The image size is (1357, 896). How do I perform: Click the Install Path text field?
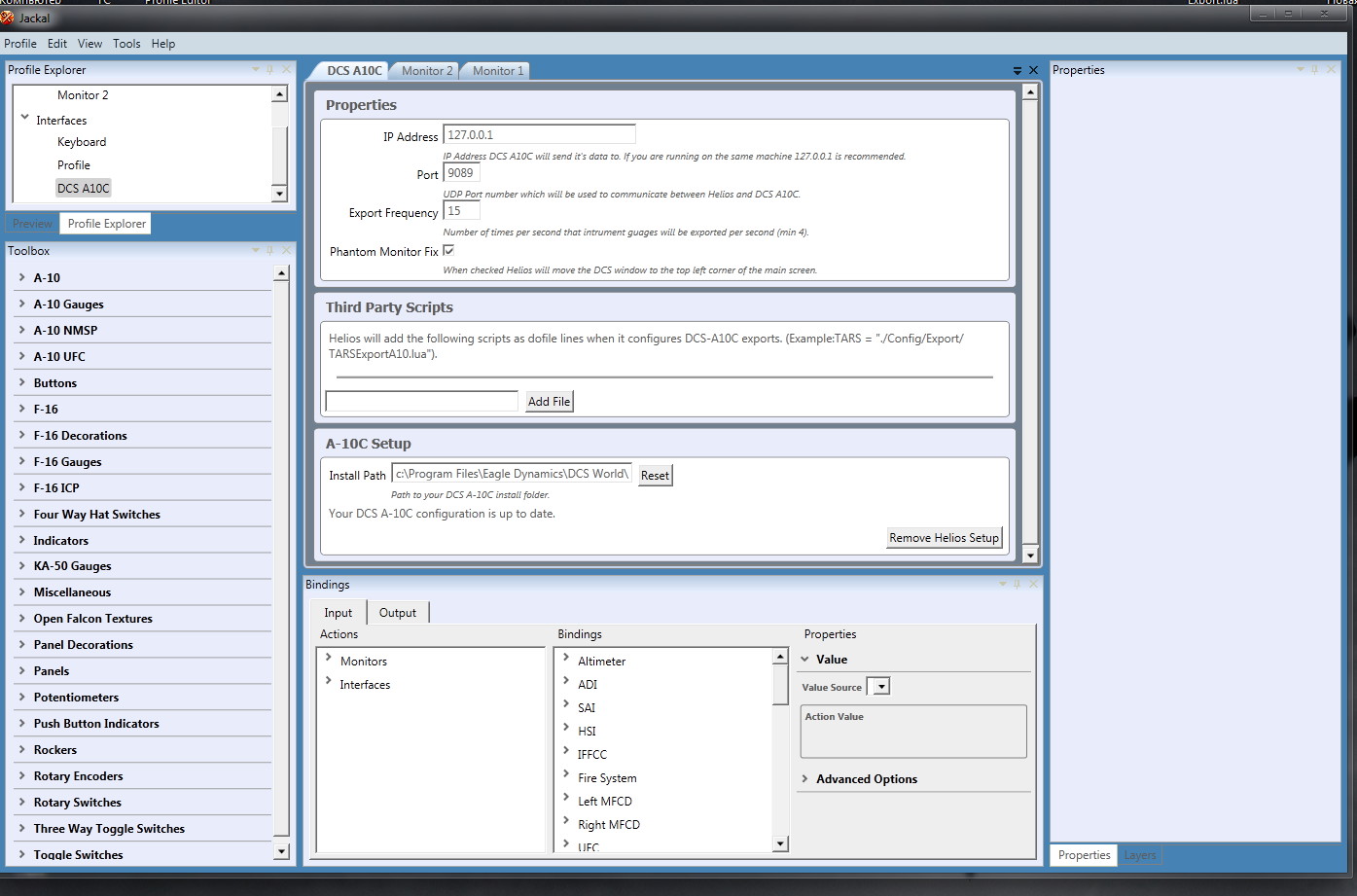512,474
